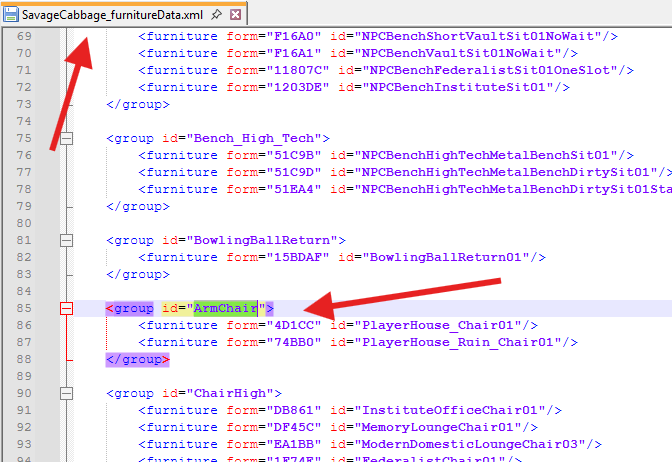
Task: Click "NPCBenchShortVaultSit01NoWait" id value
Action: pos(478,36)
